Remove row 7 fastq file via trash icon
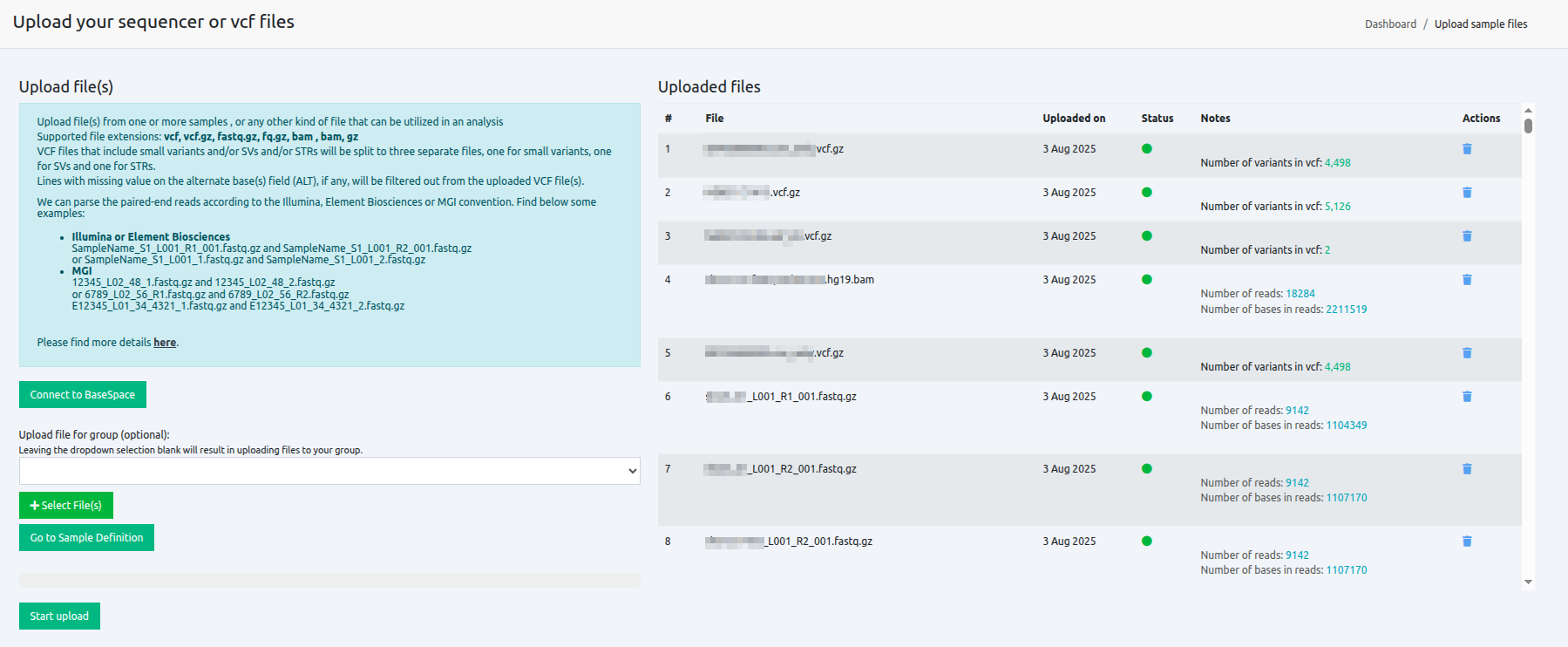 1467,469
